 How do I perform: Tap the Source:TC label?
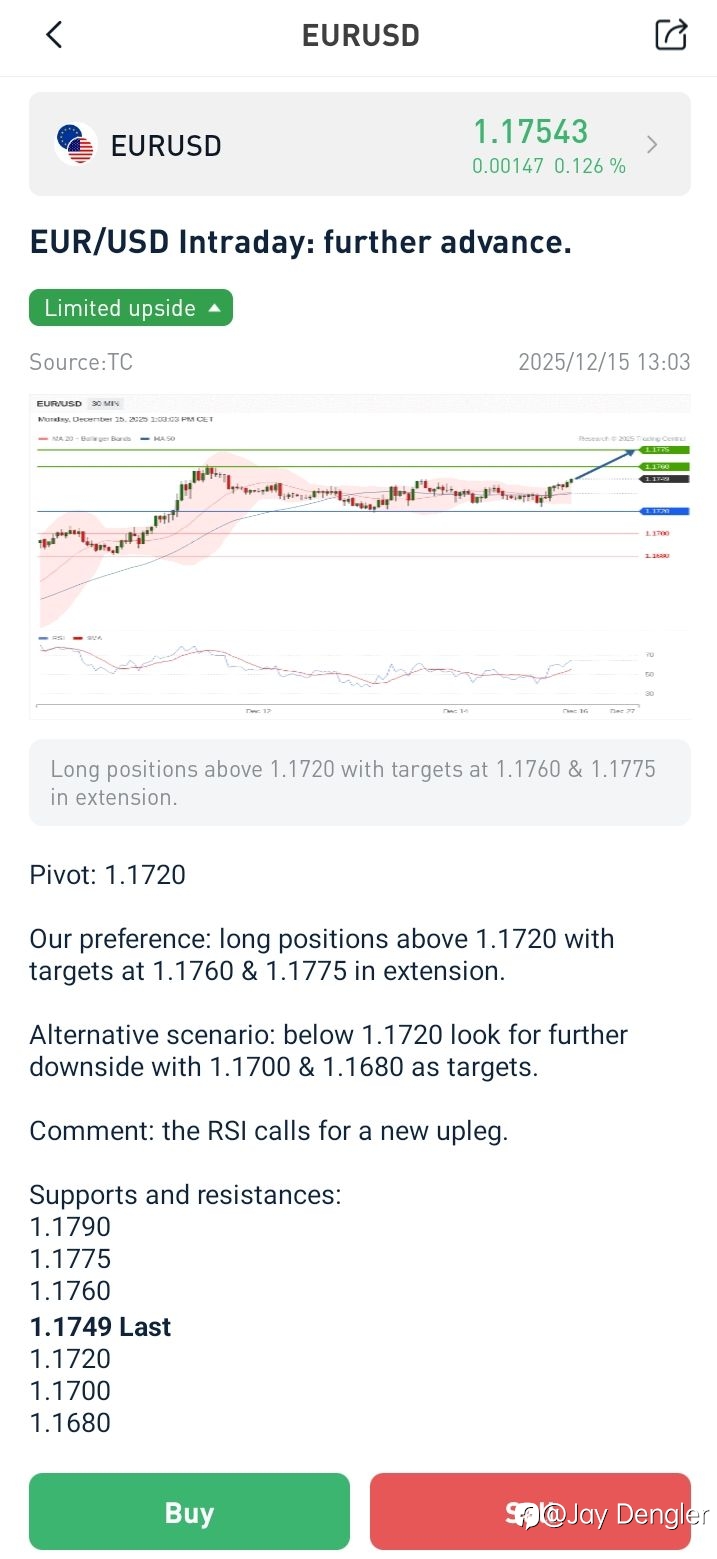pyautogui.click(x=81, y=362)
